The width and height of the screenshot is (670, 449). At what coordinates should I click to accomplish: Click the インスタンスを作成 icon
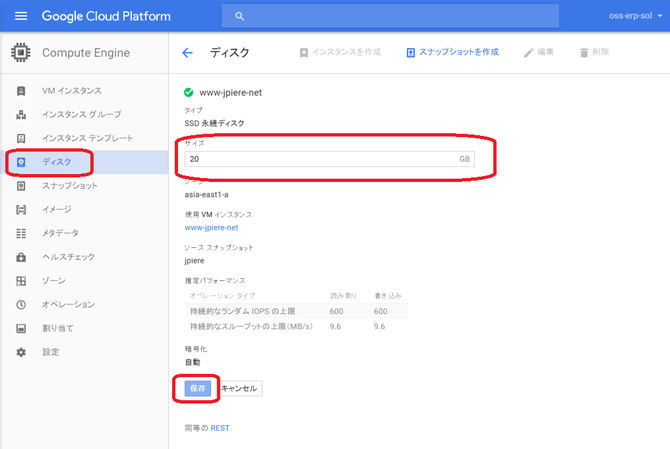(x=304, y=53)
